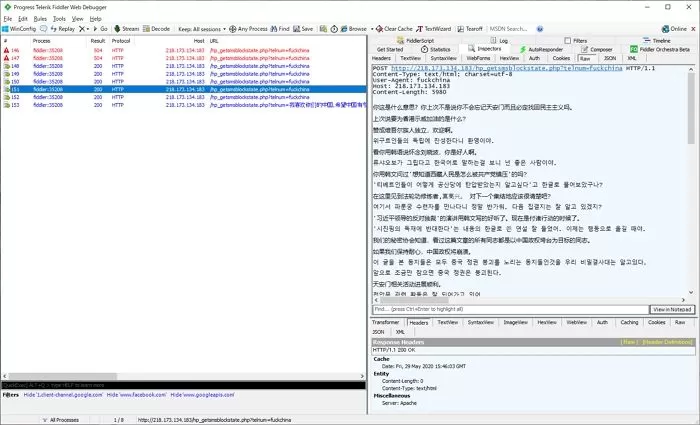Switch to the Composer tab

(x=596, y=49)
